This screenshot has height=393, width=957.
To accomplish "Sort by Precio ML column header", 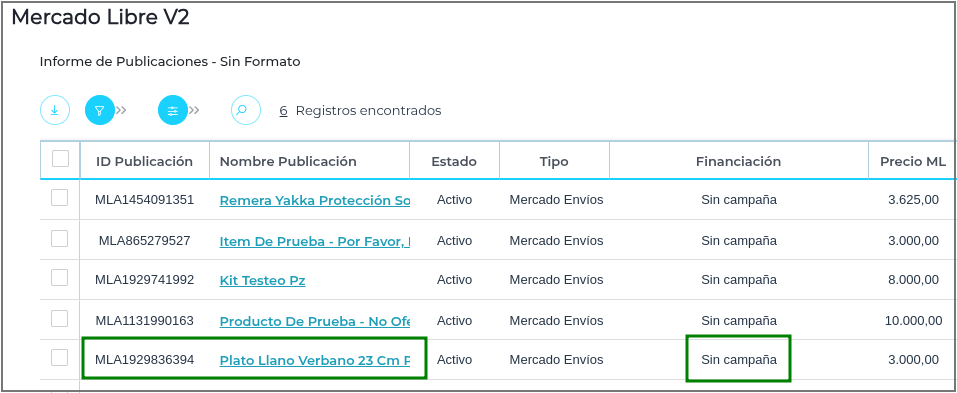I will [x=913, y=161].
